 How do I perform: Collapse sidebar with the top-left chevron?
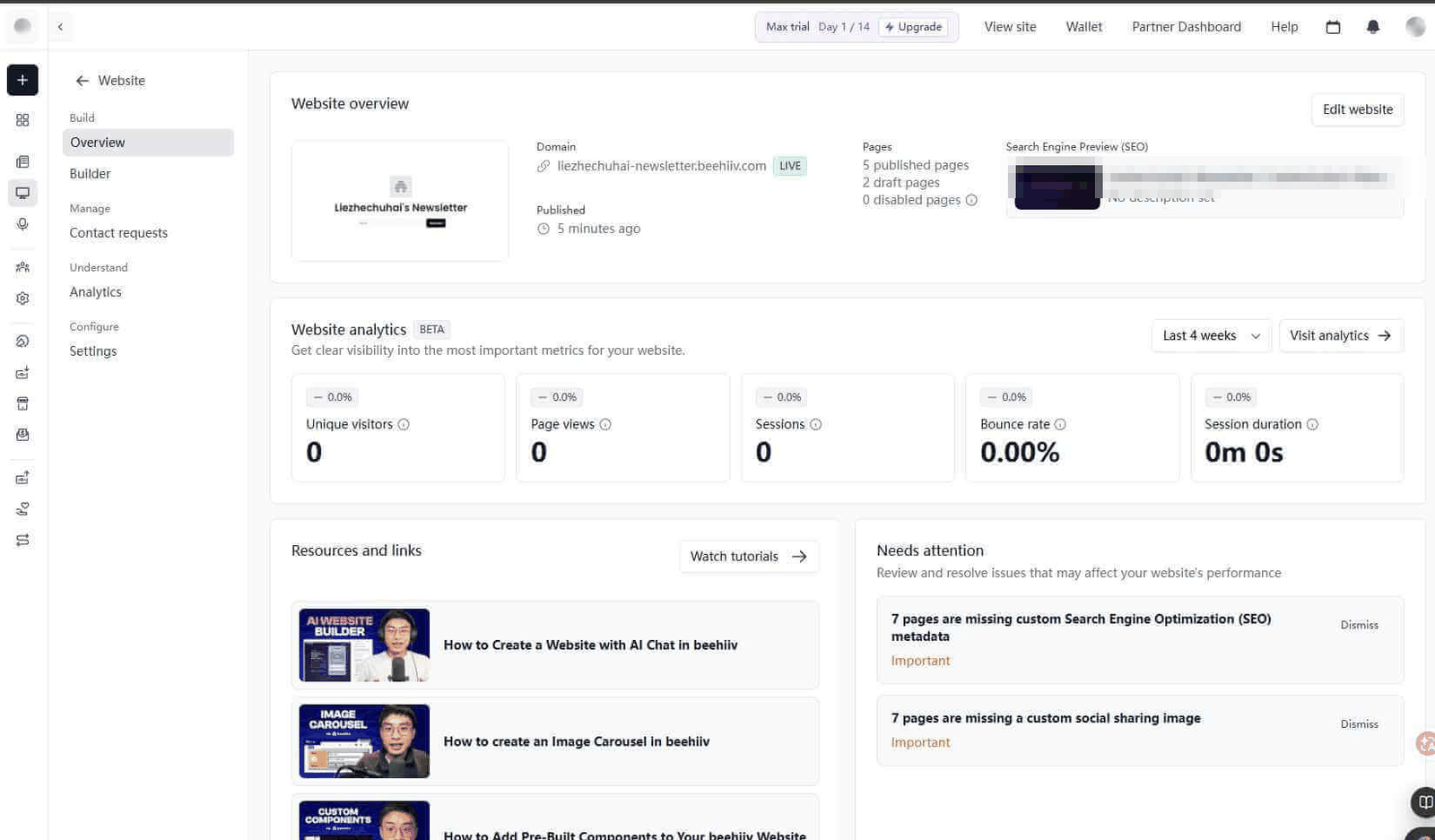click(60, 27)
